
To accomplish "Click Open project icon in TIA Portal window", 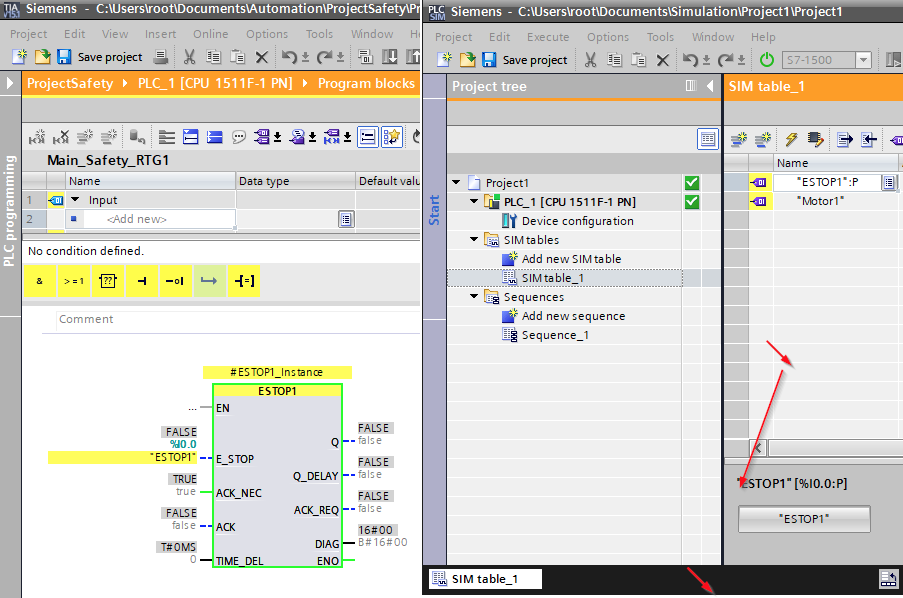I will click(x=43, y=56).
